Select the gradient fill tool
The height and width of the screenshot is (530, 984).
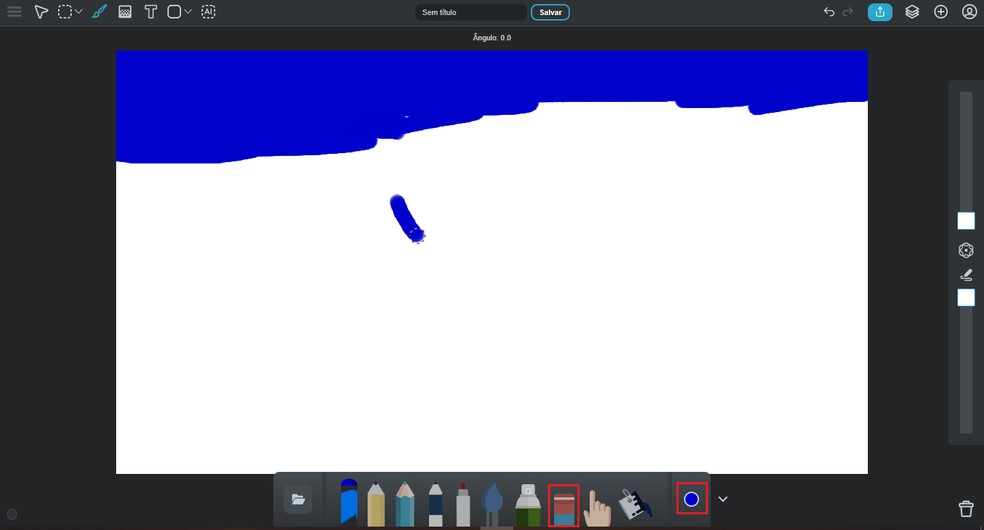coord(125,12)
